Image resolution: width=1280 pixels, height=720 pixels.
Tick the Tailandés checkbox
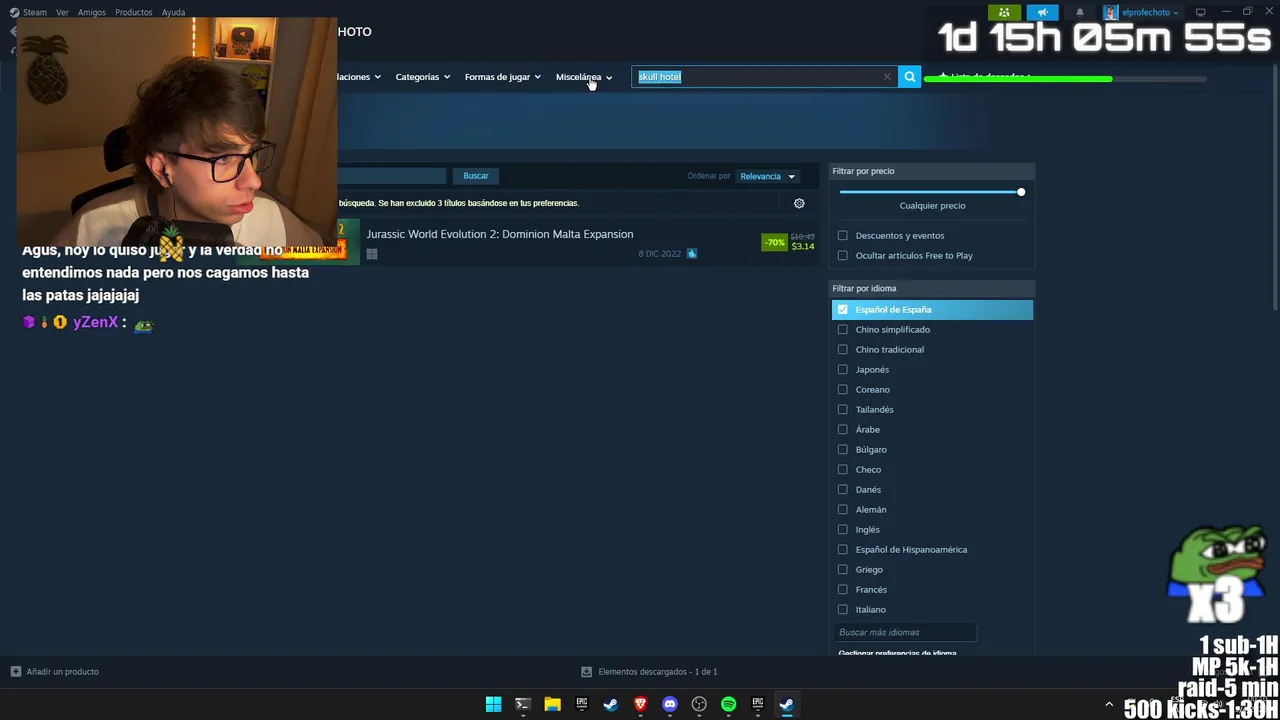[843, 410]
